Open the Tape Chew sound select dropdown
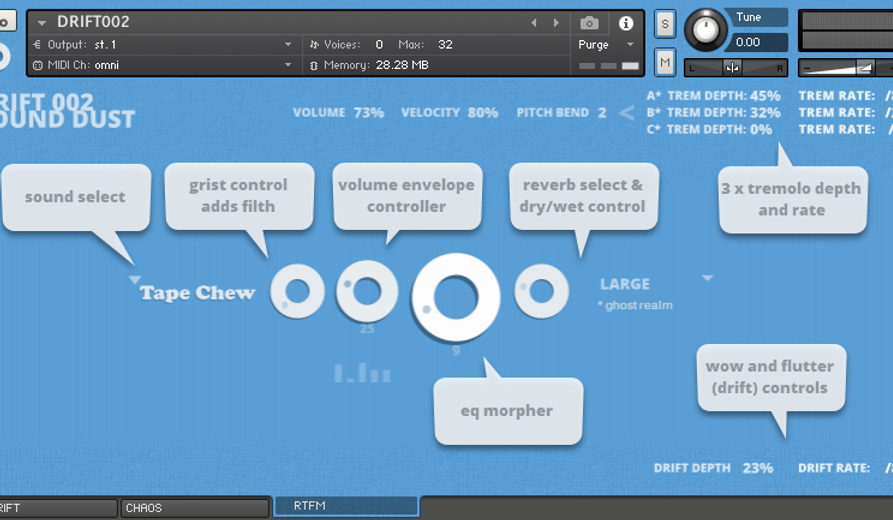Viewport: 893px width, 520px height. click(135, 282)
